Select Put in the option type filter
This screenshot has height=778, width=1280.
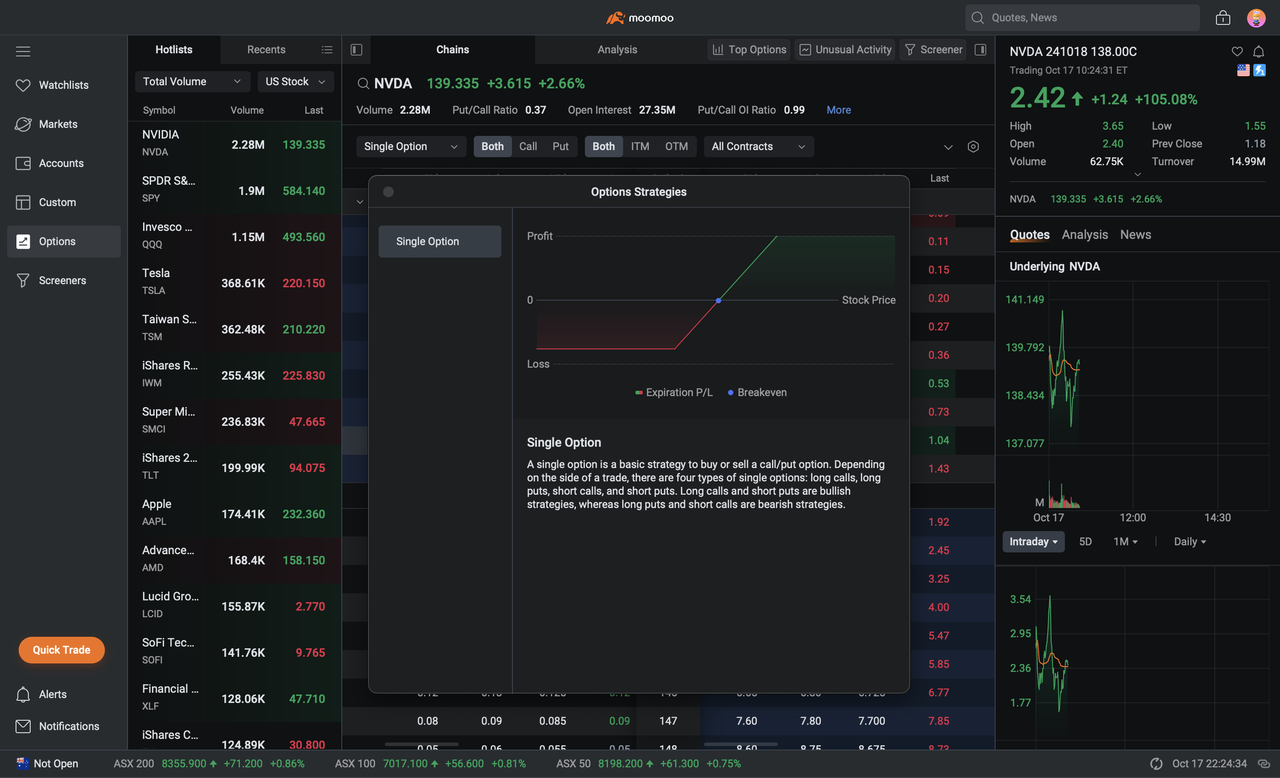click(561, 147)
